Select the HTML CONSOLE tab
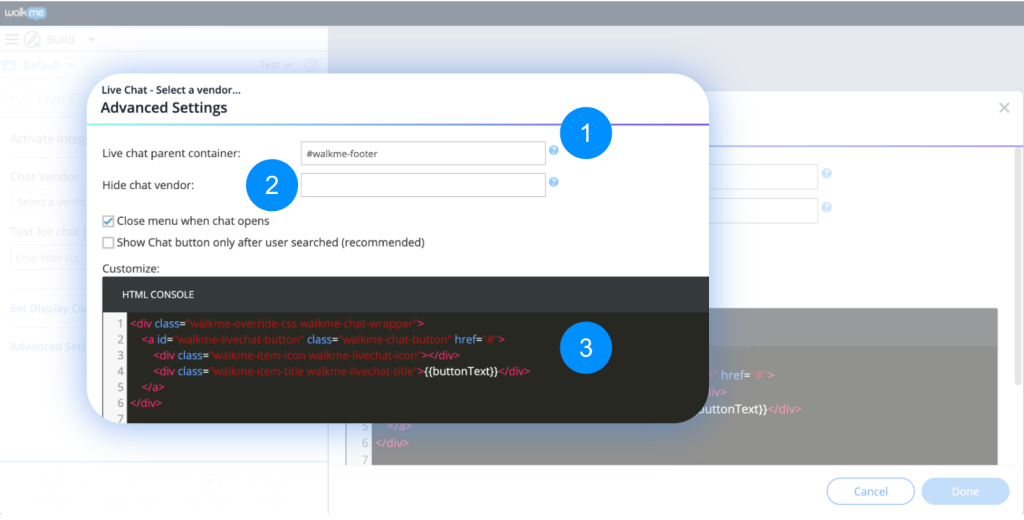 (x=158, y=295)
